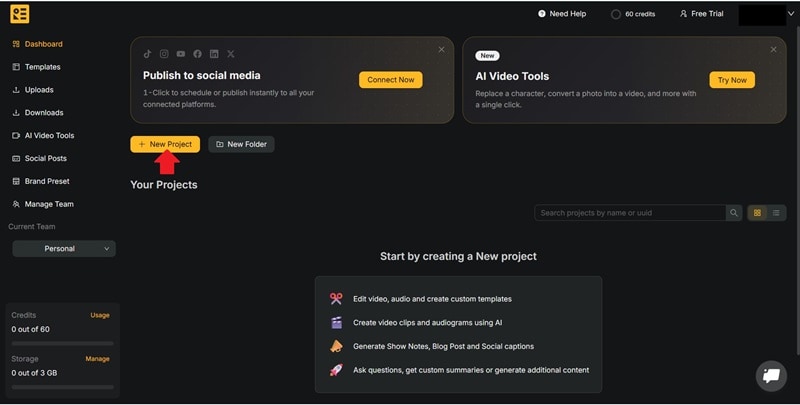
Task: Open the Downloads page
Action: click(38, 113)
